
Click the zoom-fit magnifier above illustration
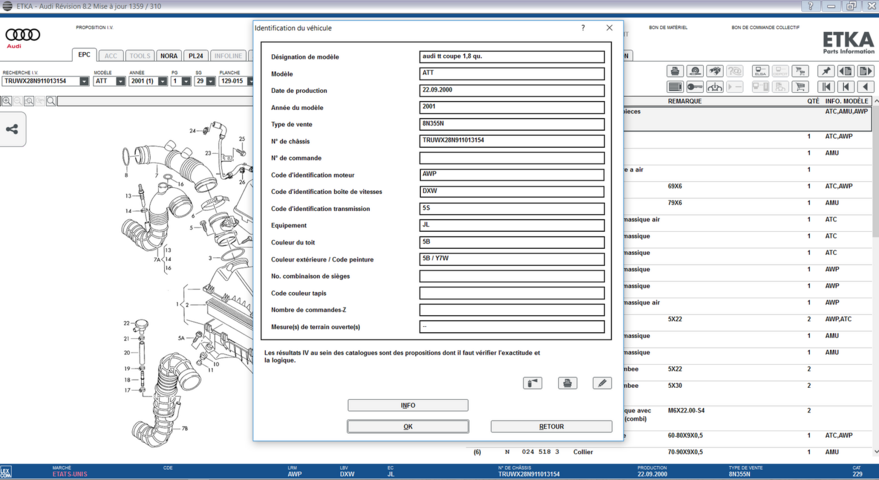[29, 101]
